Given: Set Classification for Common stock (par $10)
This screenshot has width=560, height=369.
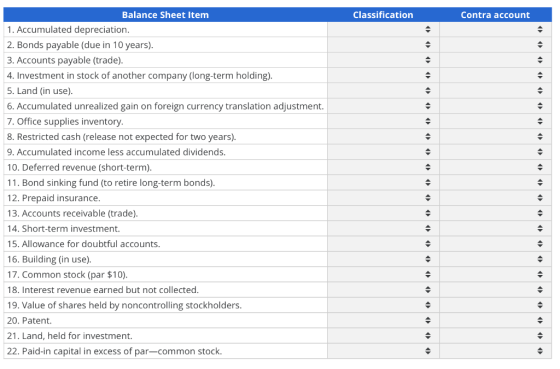Looking at the screenshot, I should coord(383,275).
